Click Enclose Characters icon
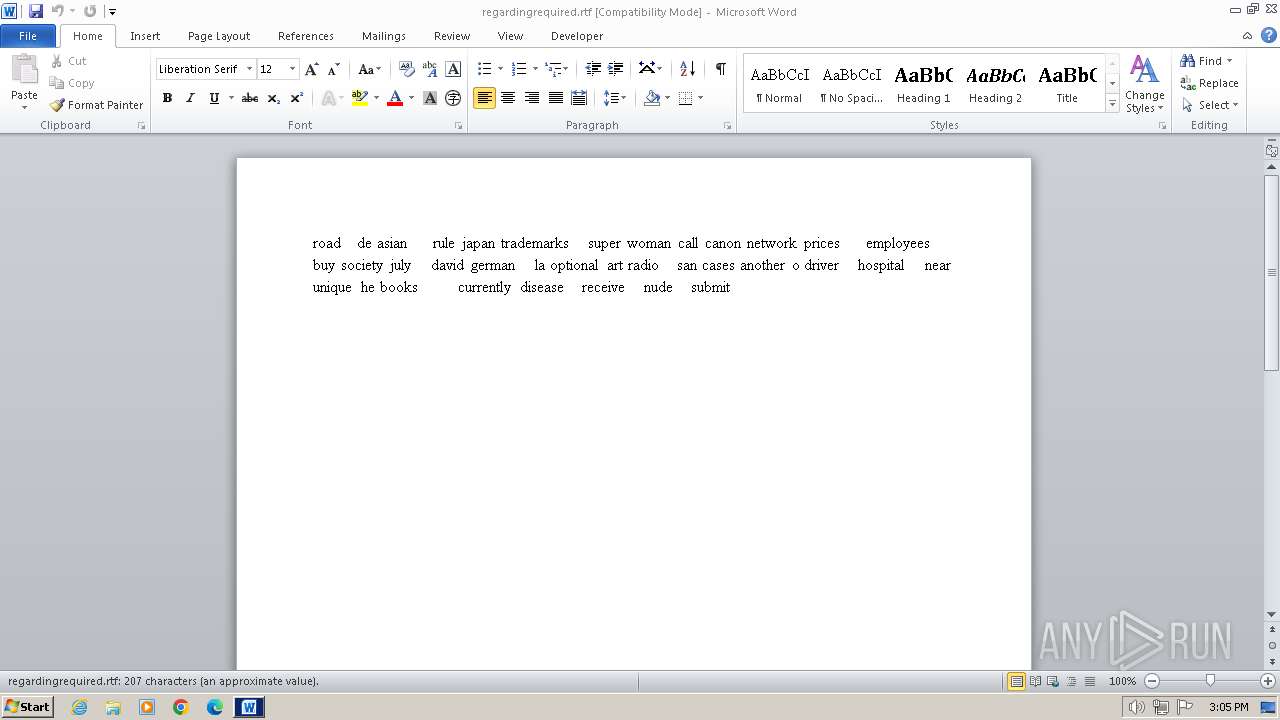This screenshot has height=720, width=1280. point(453,98)
